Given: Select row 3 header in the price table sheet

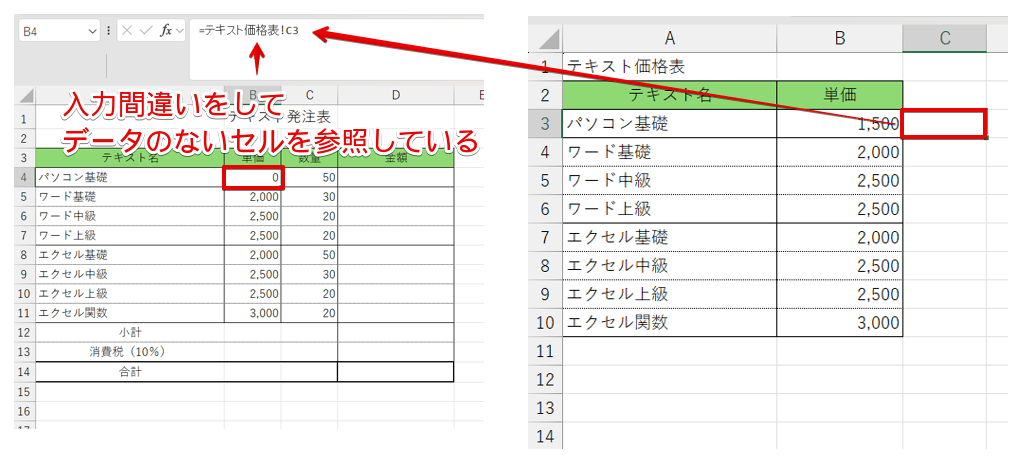Looking at the screenshot, I should pyautogui.click(x=545, y=123).
